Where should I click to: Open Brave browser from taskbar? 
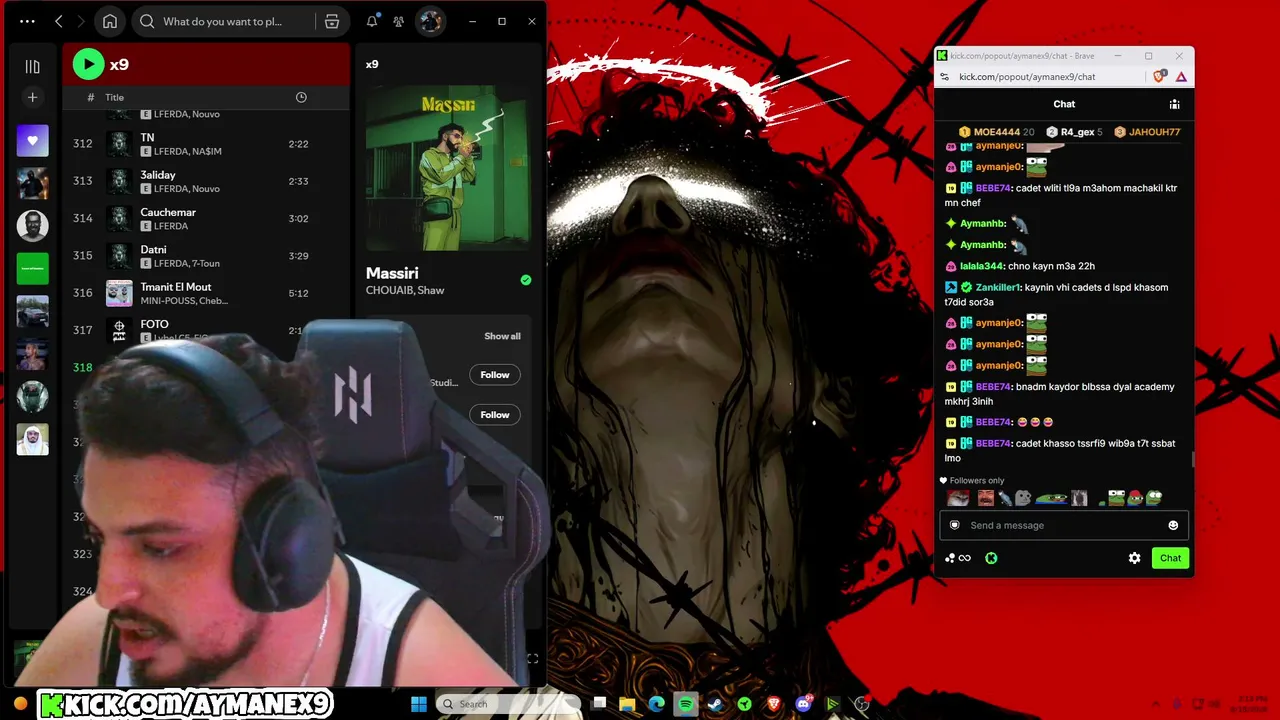[x=774, y=704]
